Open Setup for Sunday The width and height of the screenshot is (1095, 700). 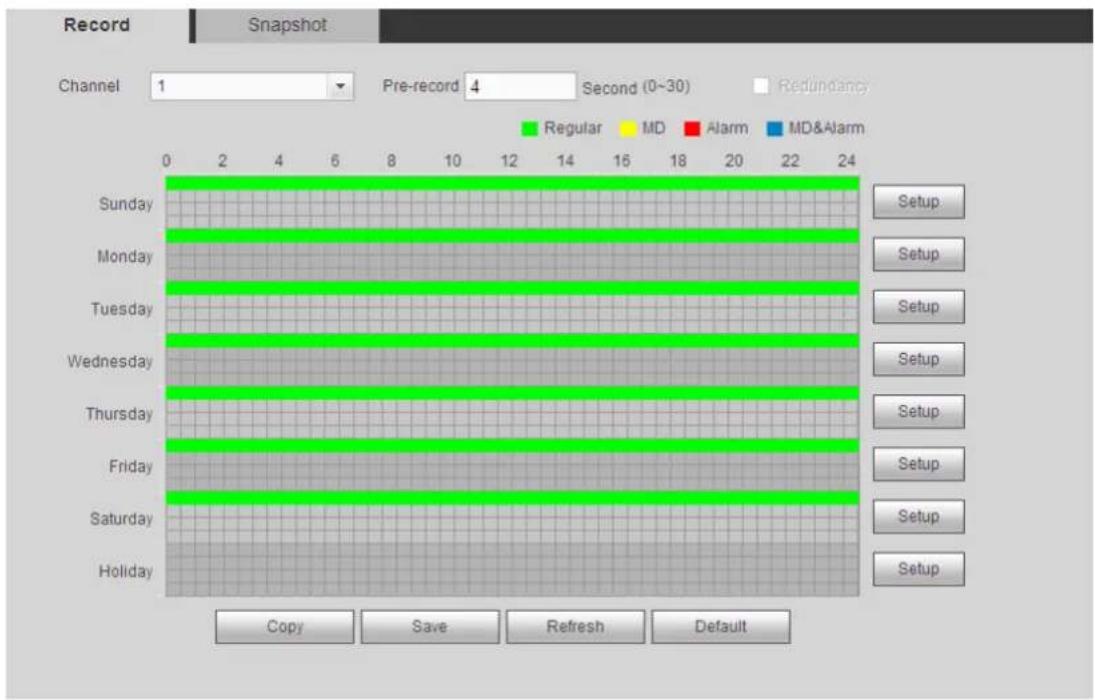918,202
